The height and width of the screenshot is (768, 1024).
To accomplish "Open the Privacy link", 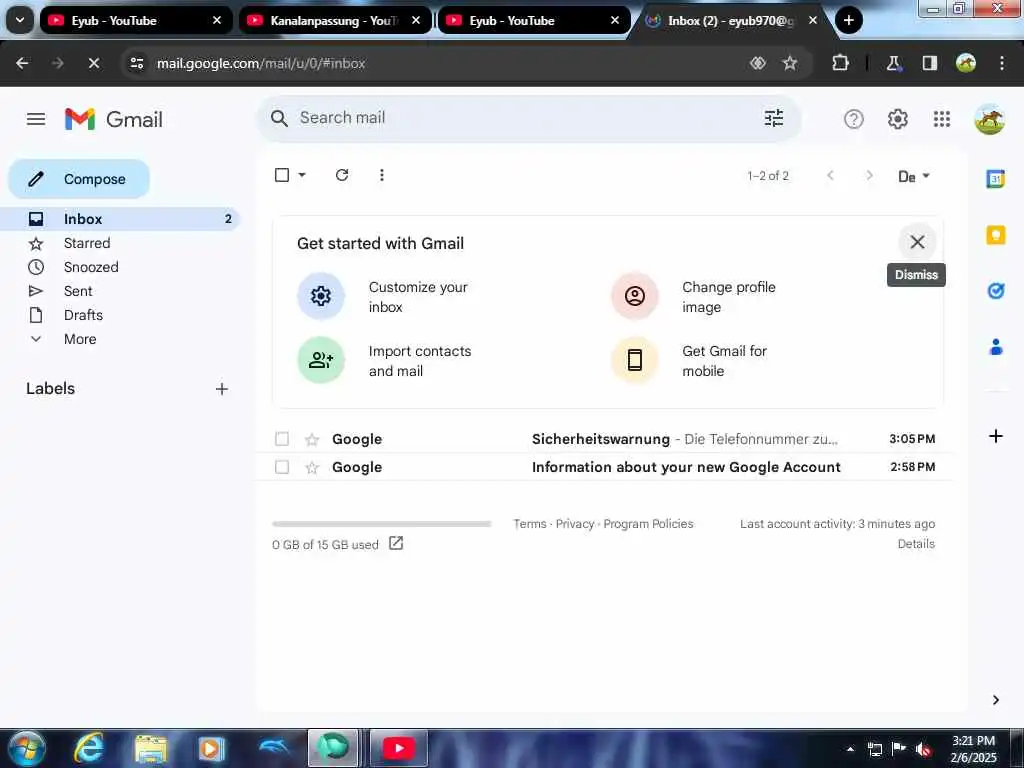I will [575, 524].
